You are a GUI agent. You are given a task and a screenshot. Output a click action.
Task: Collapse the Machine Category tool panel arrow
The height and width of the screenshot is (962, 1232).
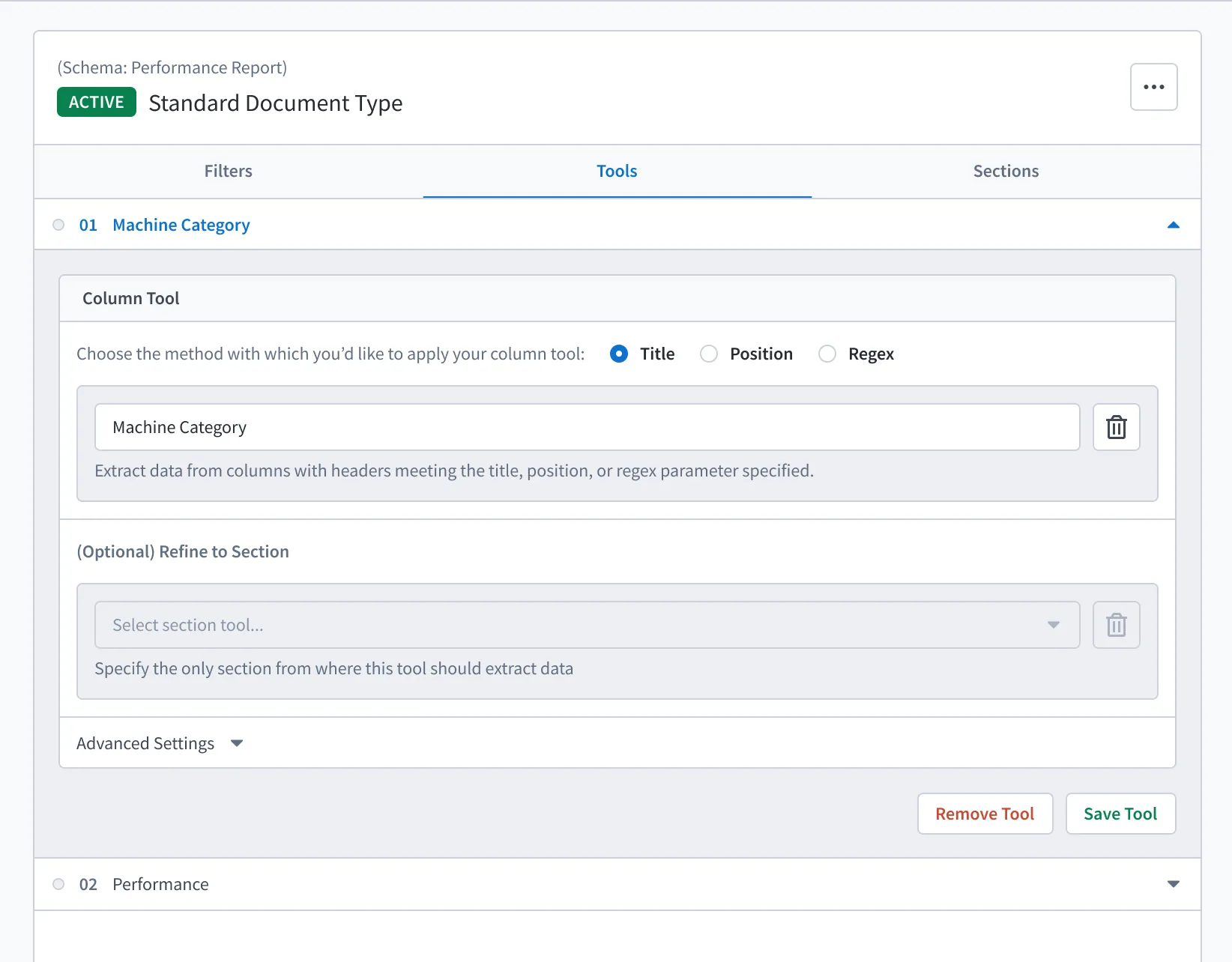coord(1173,225)
